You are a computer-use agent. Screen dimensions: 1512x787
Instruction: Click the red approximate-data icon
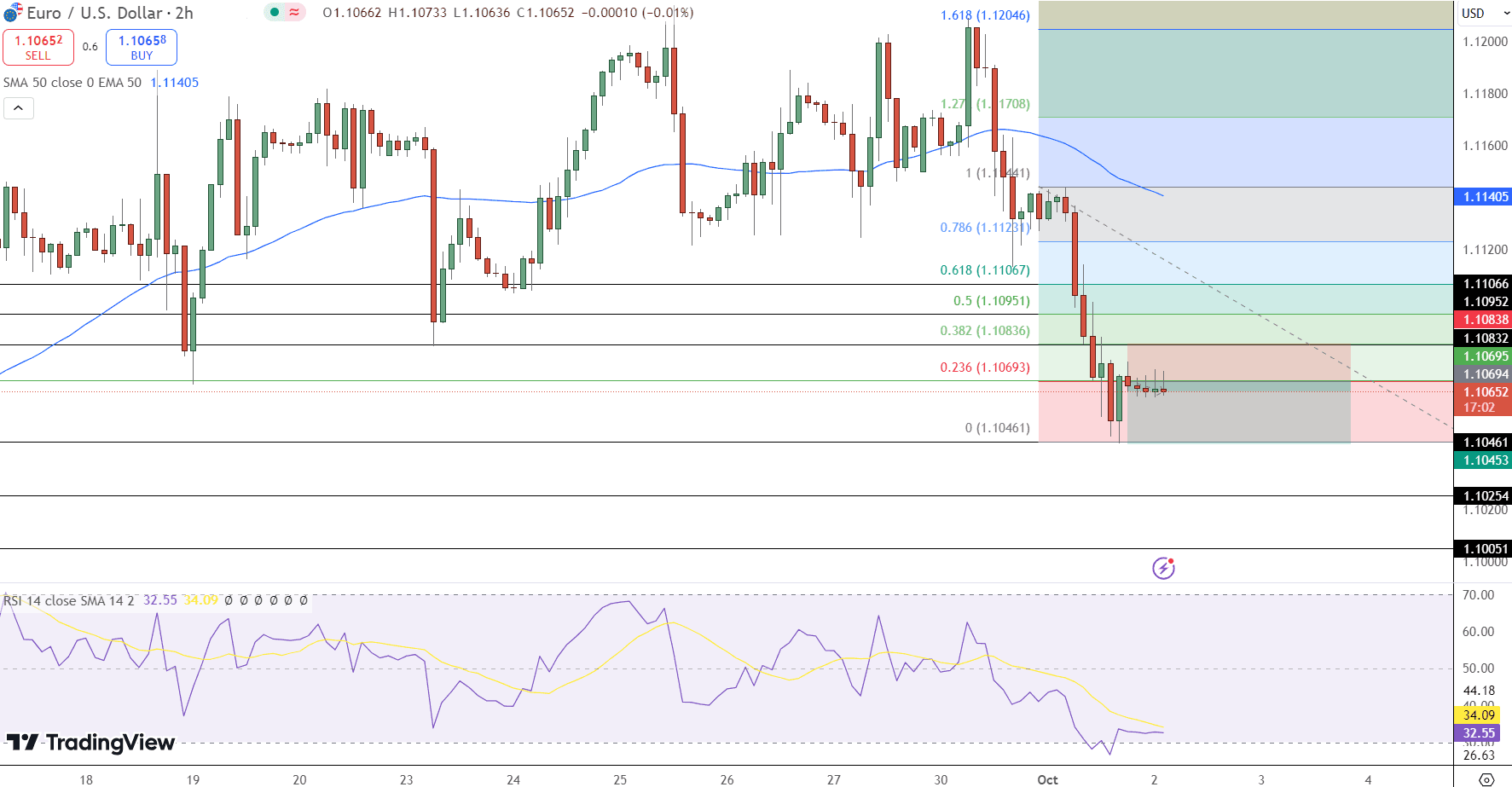tap(294, 13)
